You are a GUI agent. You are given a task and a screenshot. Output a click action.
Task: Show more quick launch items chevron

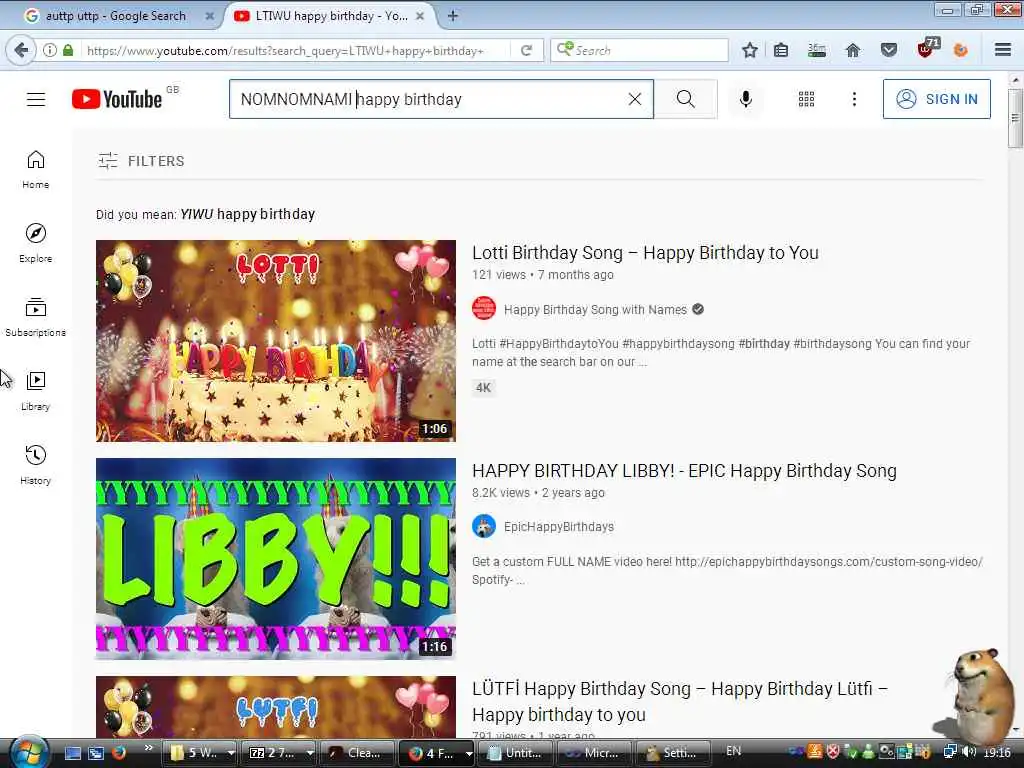click(148, 747)
